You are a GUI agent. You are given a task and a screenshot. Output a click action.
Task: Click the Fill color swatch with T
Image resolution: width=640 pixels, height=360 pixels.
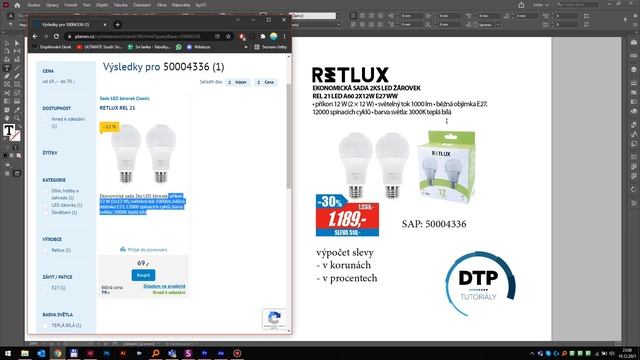click(x=9, y=130)
